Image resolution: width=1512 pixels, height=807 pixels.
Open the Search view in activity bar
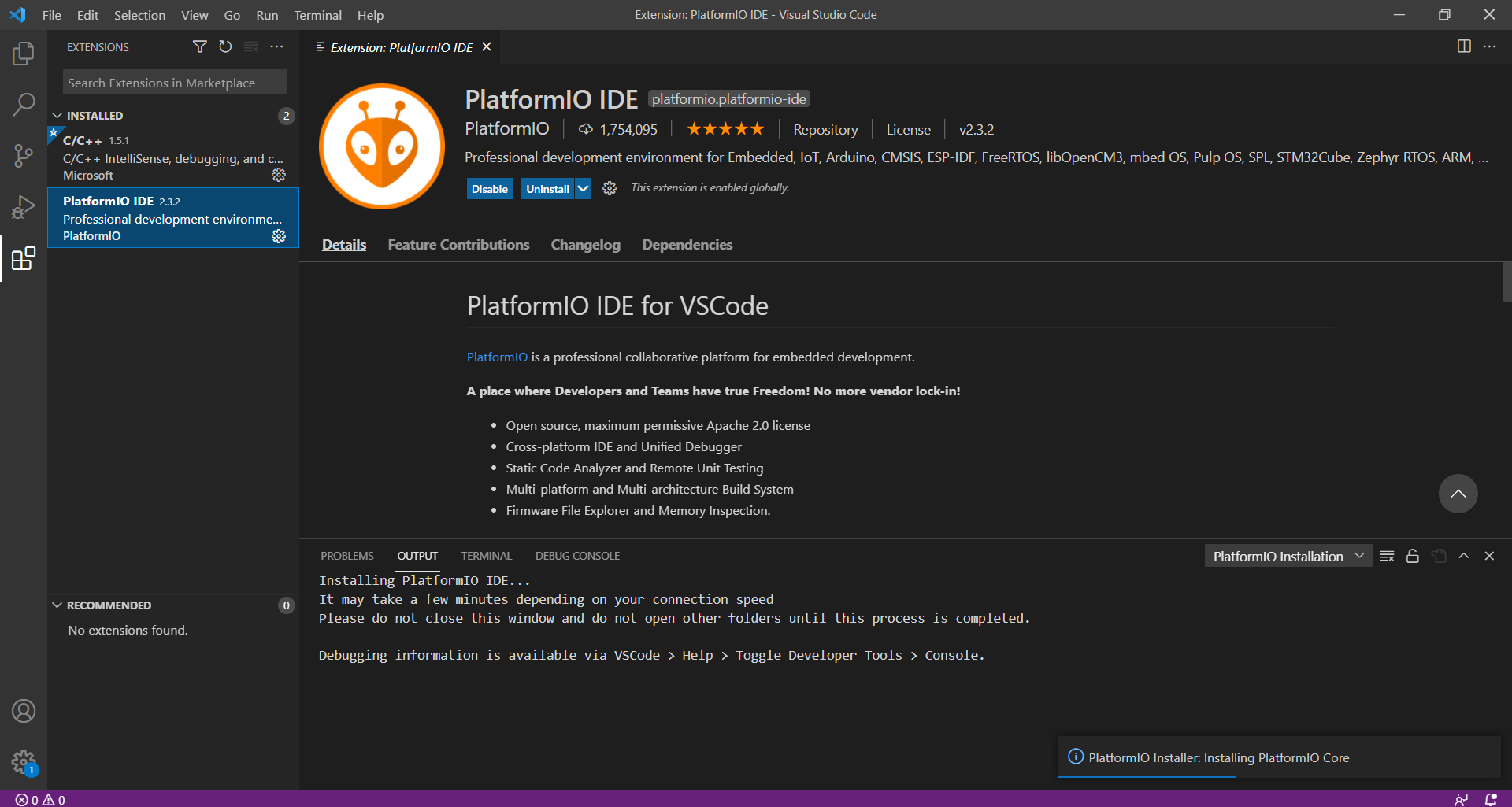click(24, 104)
